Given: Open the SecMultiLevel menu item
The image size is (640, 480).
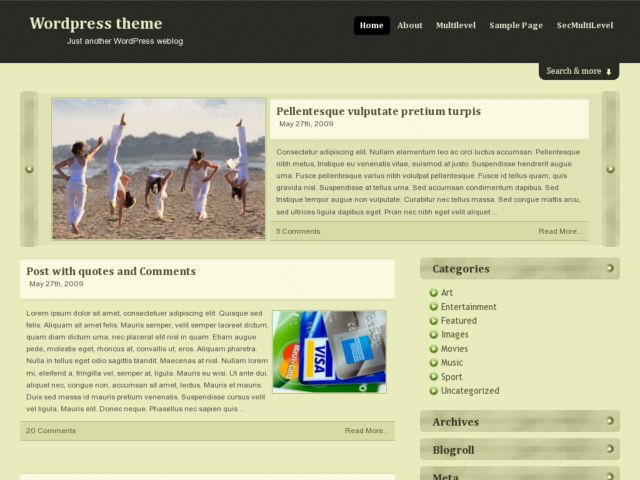Looking at the screenshot, I should click(x=585, y=25).
